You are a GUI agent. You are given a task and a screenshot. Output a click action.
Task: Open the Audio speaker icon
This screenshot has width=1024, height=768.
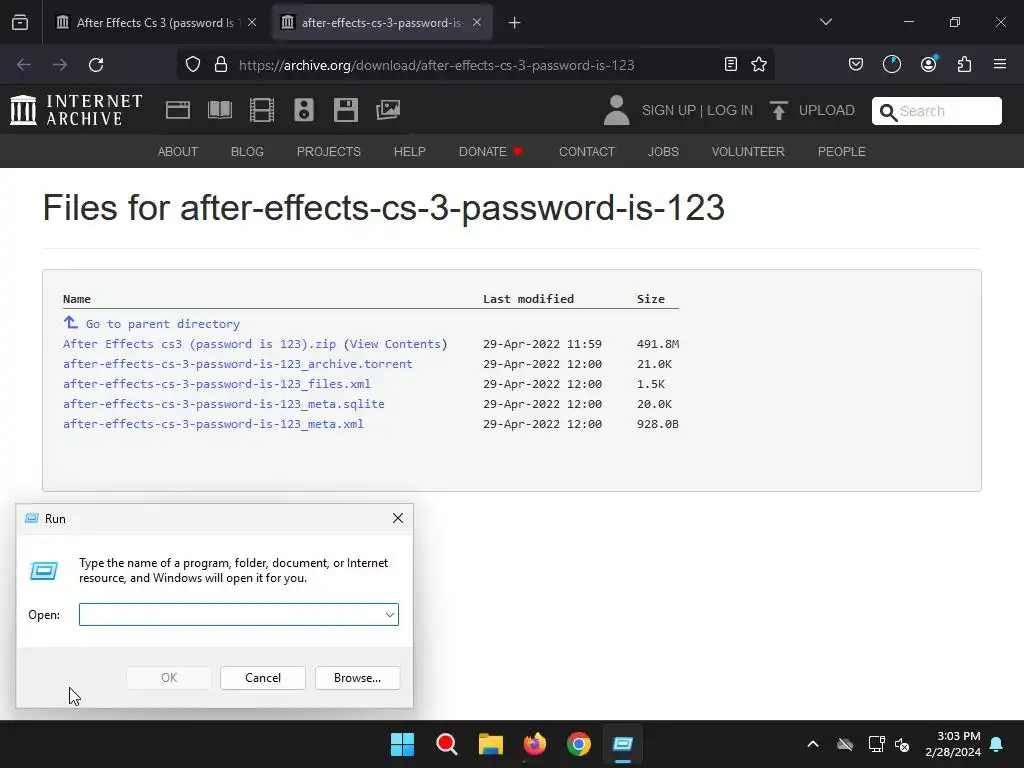[x=304, y=110]
